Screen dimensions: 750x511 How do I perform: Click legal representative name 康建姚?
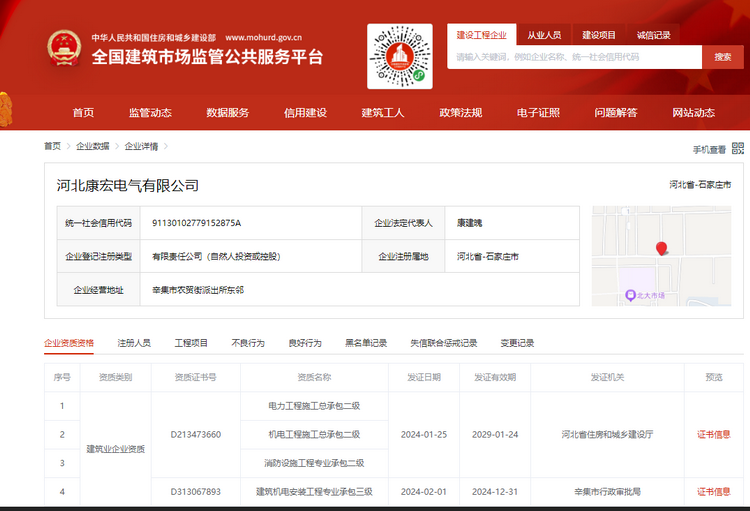point(469,223)
